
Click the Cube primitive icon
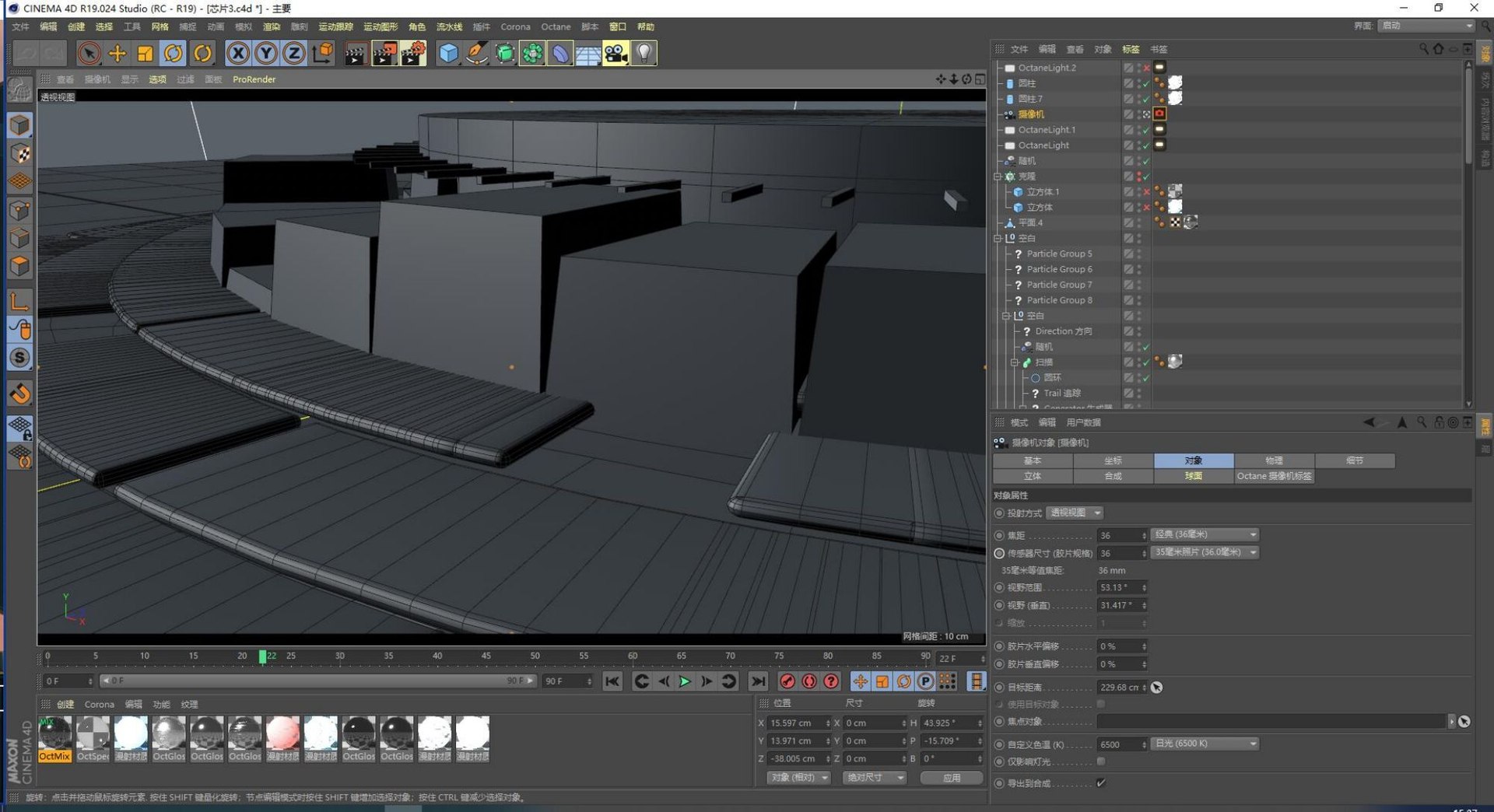tap(448, 53)
